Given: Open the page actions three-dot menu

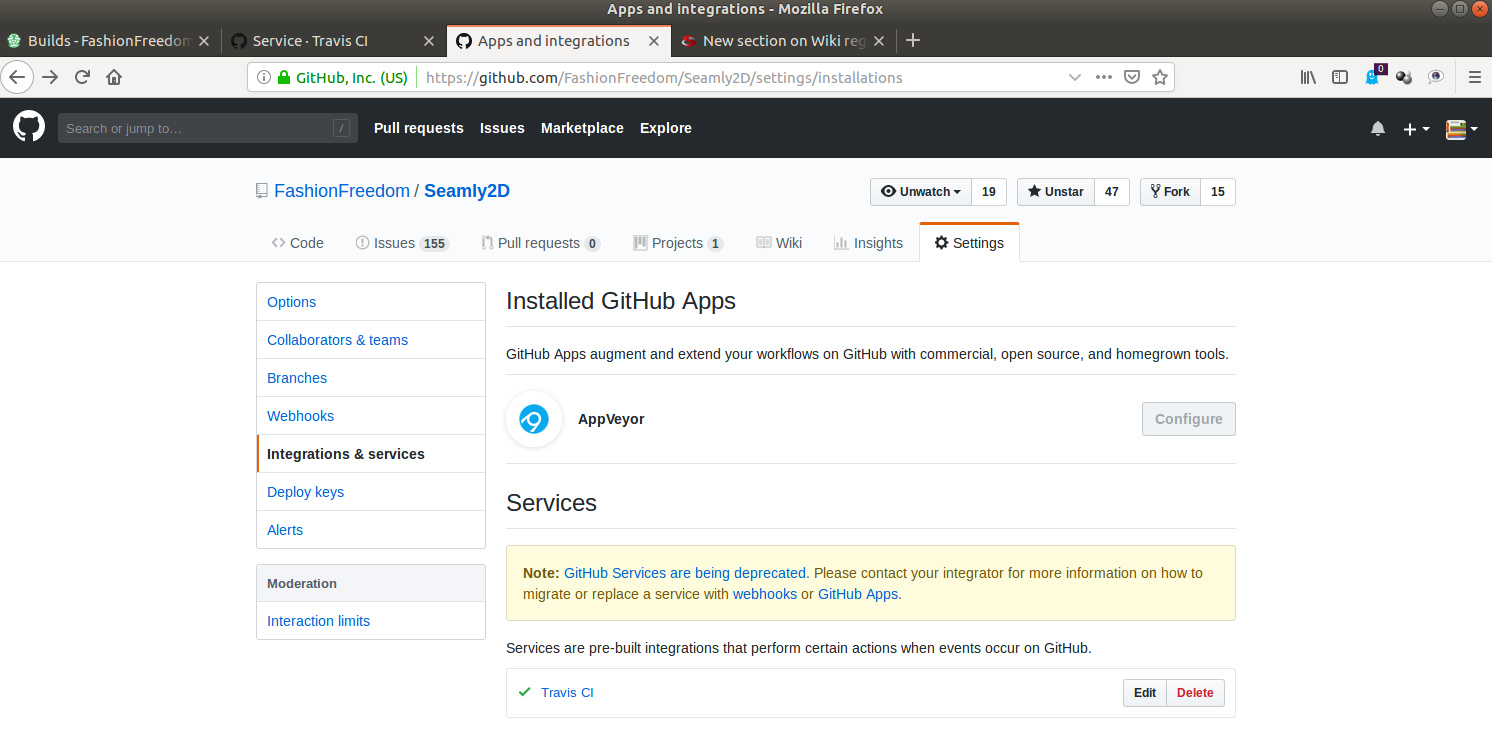Looking at the screenshot, I should tap(1104, 77).
